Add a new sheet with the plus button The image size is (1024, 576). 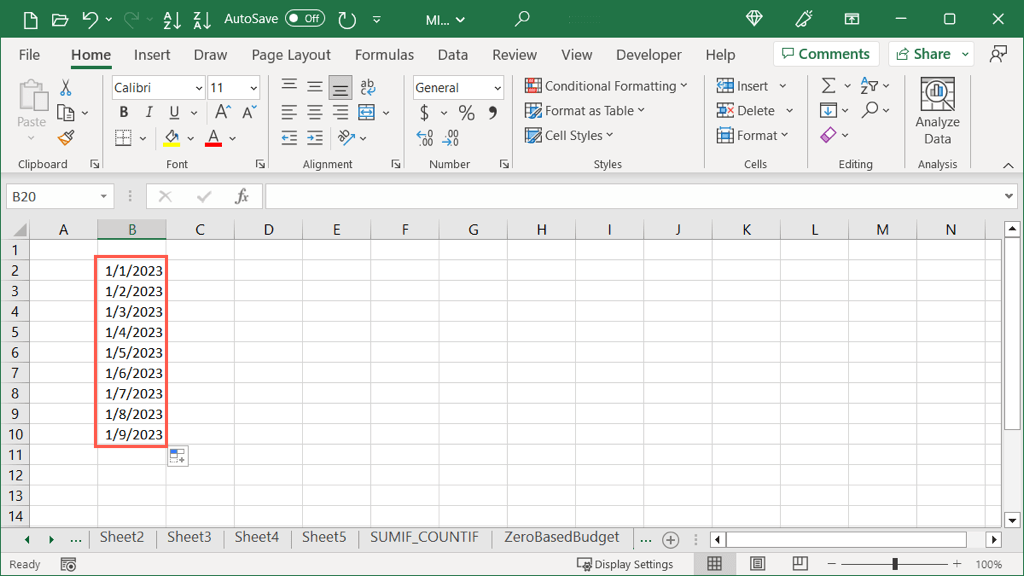click(x=670, y=539)
